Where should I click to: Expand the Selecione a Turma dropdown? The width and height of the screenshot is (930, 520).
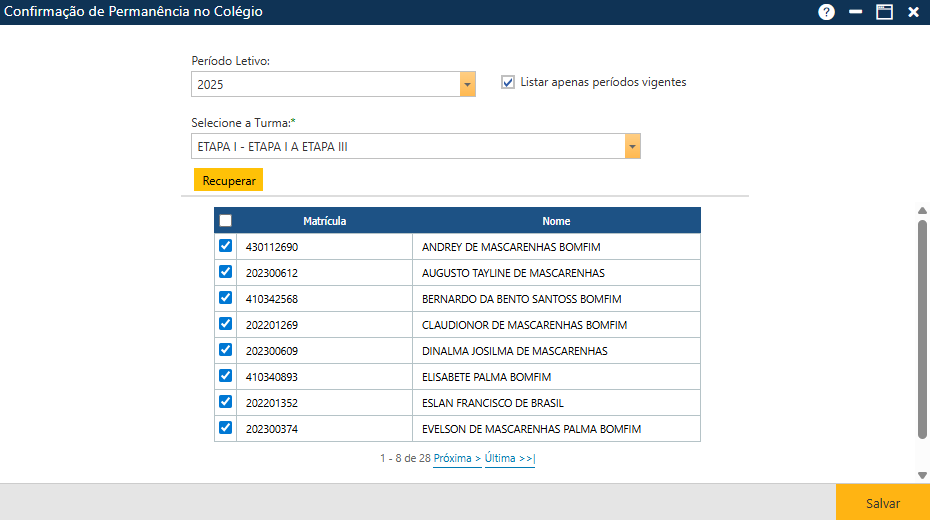[x=632, y=147]
